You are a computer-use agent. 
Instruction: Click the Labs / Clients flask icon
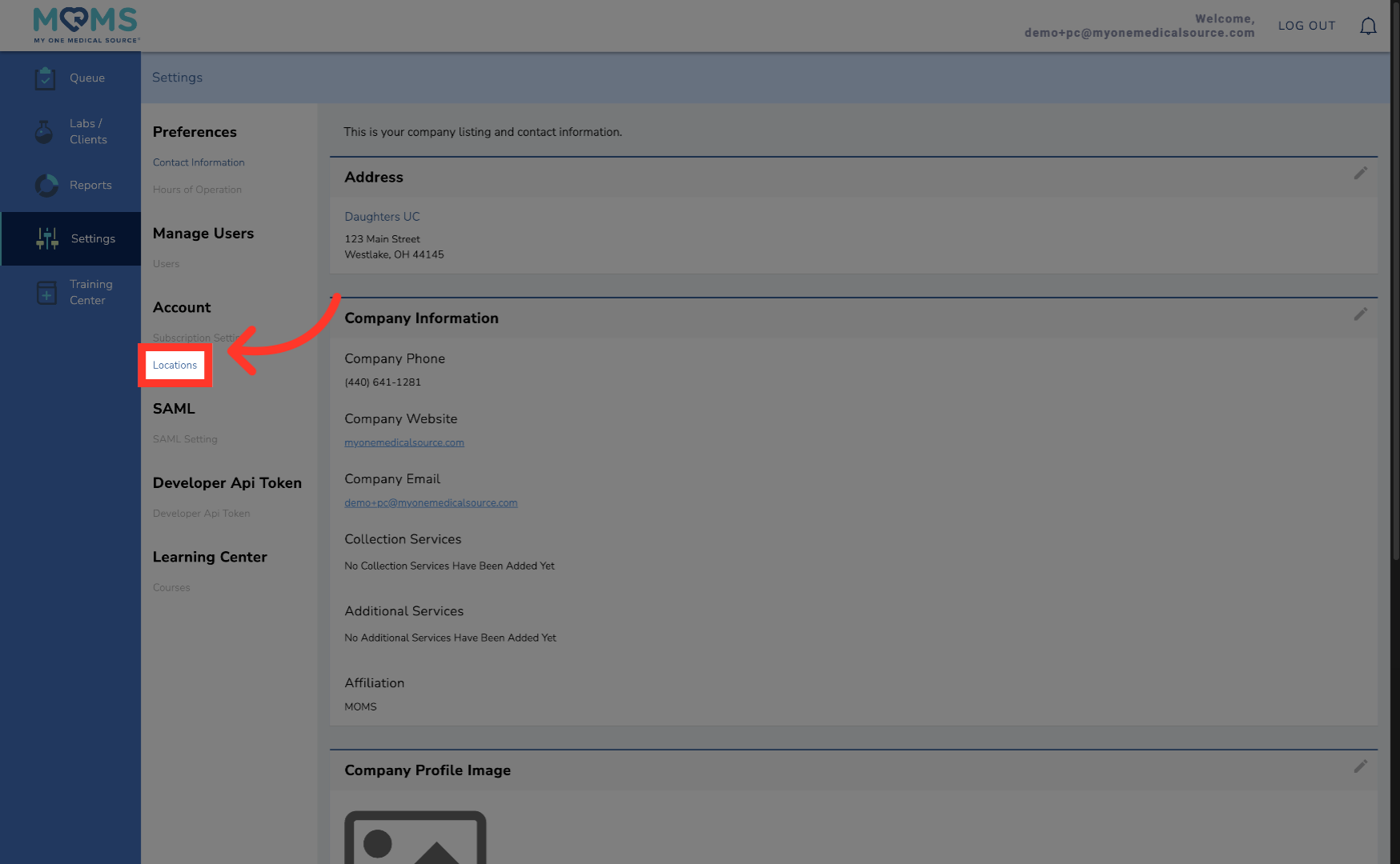pyautogui.click(x=45, y=132)
